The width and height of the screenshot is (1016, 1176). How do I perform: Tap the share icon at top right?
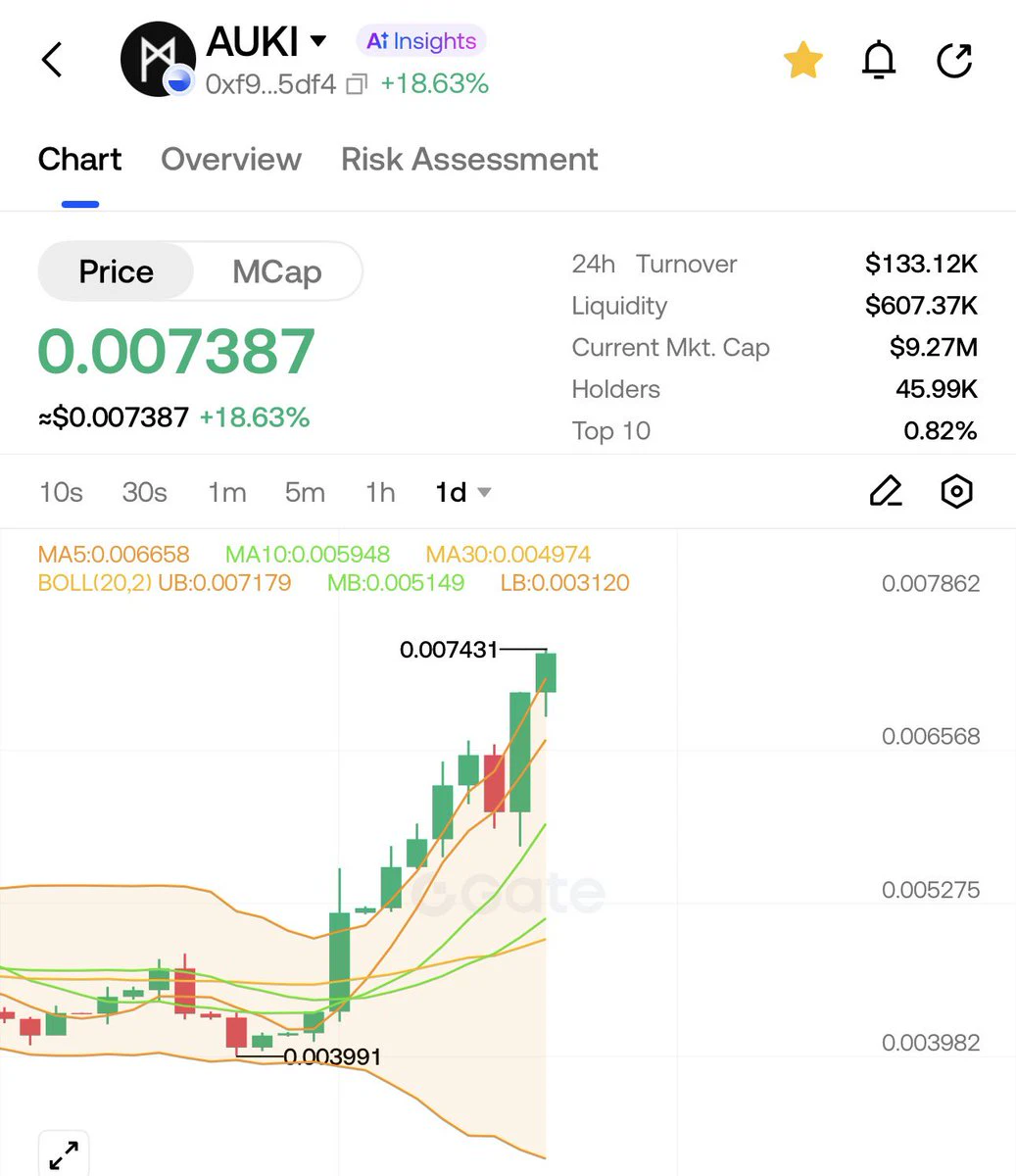[x=954, y=61]
